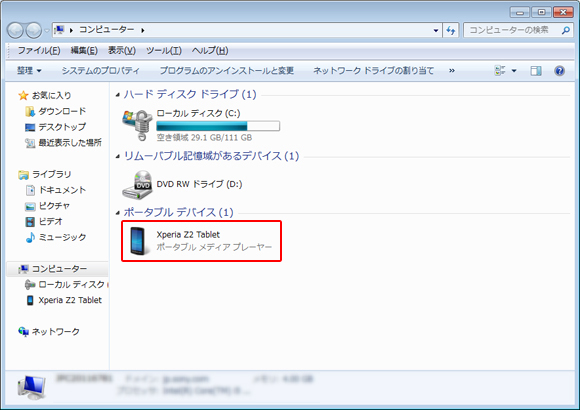Image resolution: width=580 pixels, height=410 pixels.
Task: Click the computer icon in details pane
Action: tap(32, 387)
